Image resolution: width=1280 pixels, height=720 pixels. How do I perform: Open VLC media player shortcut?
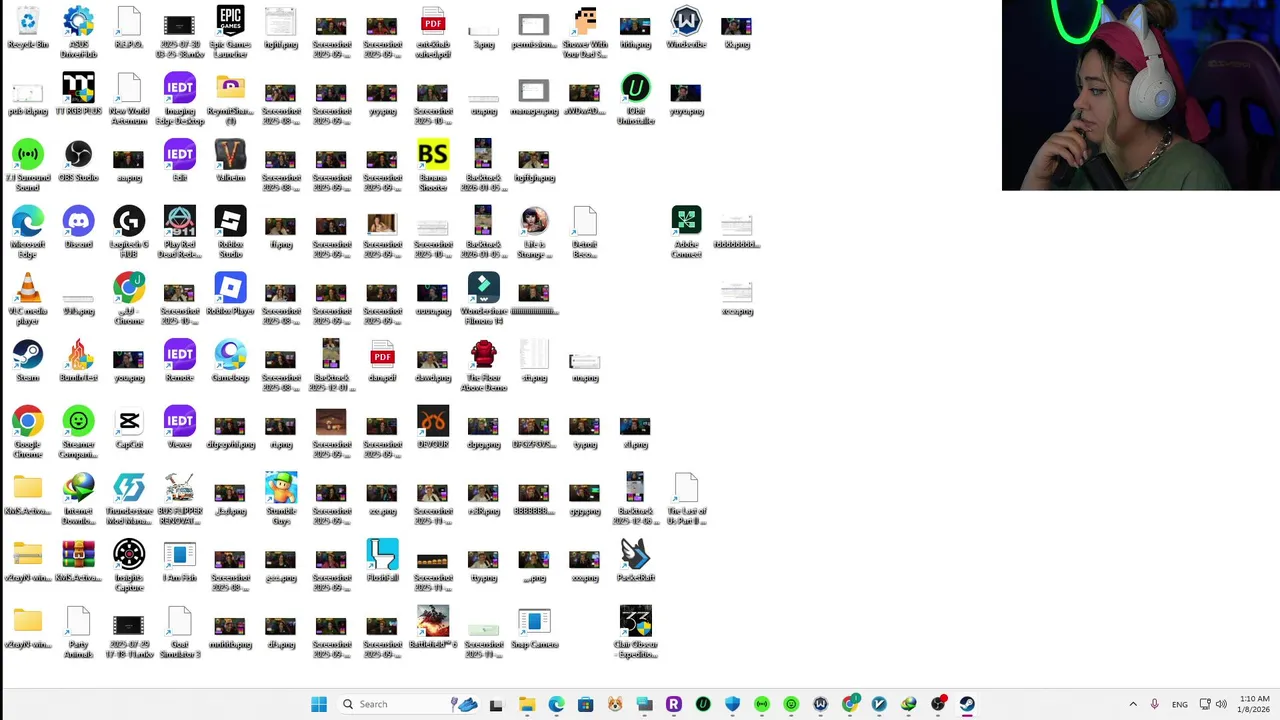tap(28, 299)
